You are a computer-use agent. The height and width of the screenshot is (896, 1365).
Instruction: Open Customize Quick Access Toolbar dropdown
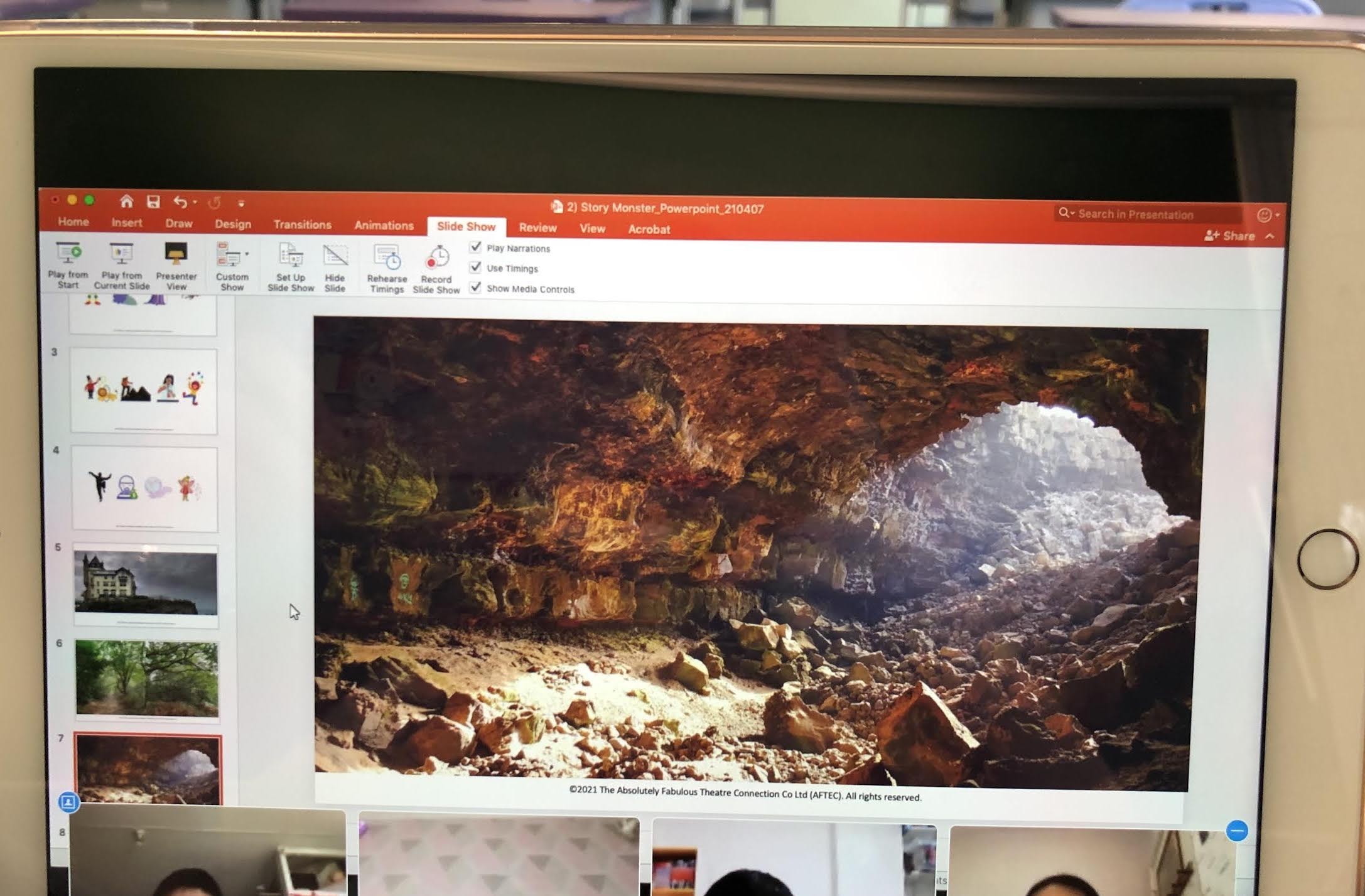[241, 203]
